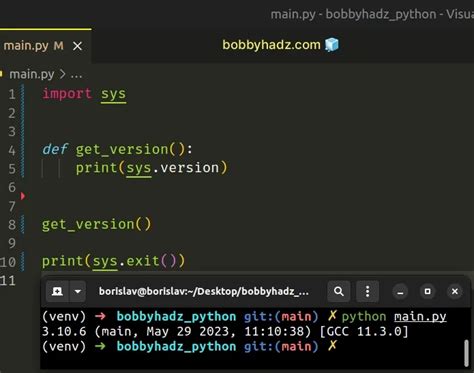Click line number 4 in the gutter
Screen dimensions: 474x373
click(x=12, y=150)
